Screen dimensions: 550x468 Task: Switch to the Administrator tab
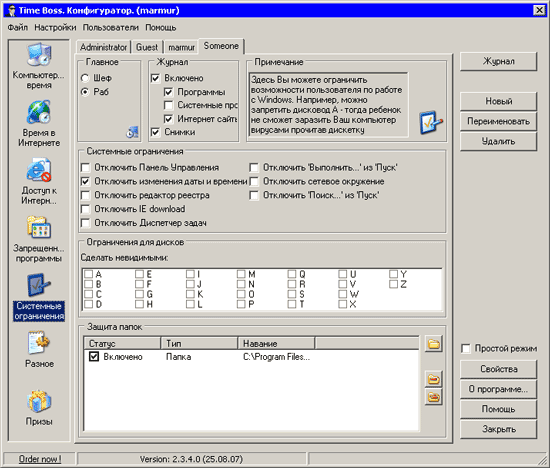[103, 47]
